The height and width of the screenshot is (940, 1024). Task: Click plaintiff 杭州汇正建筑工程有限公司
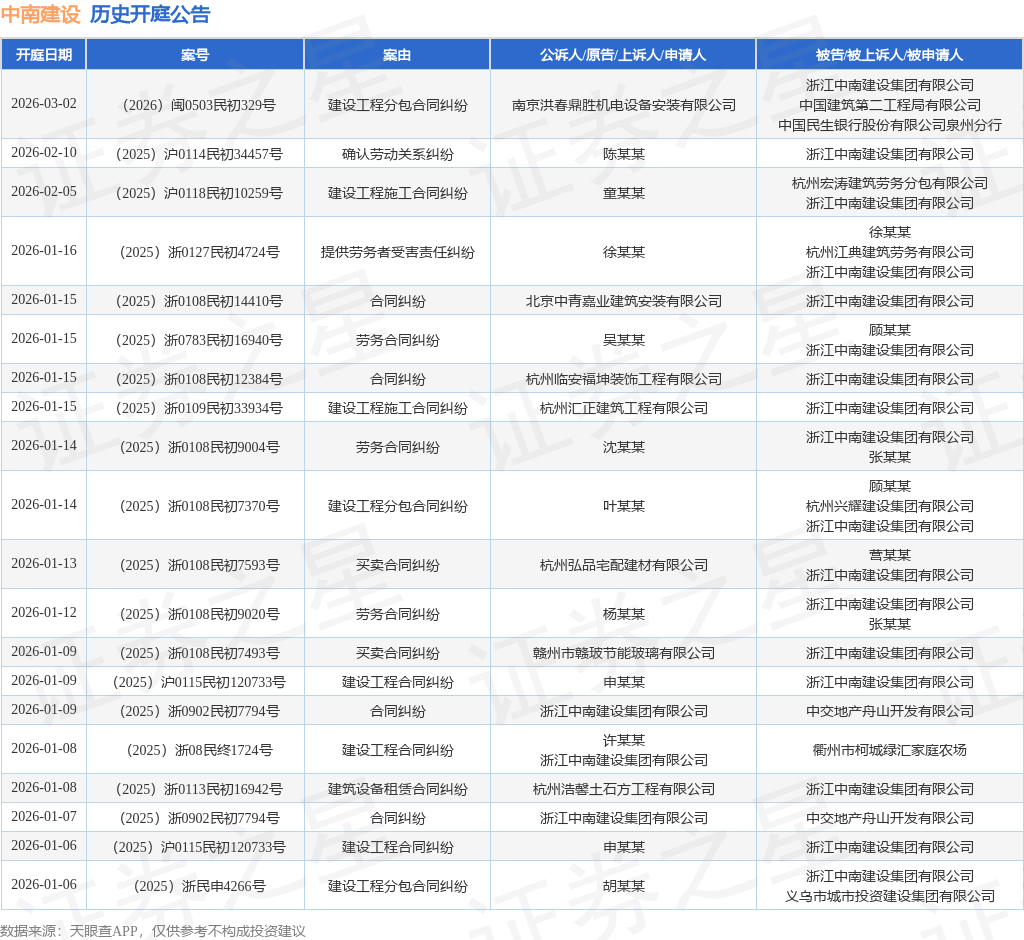624,408
